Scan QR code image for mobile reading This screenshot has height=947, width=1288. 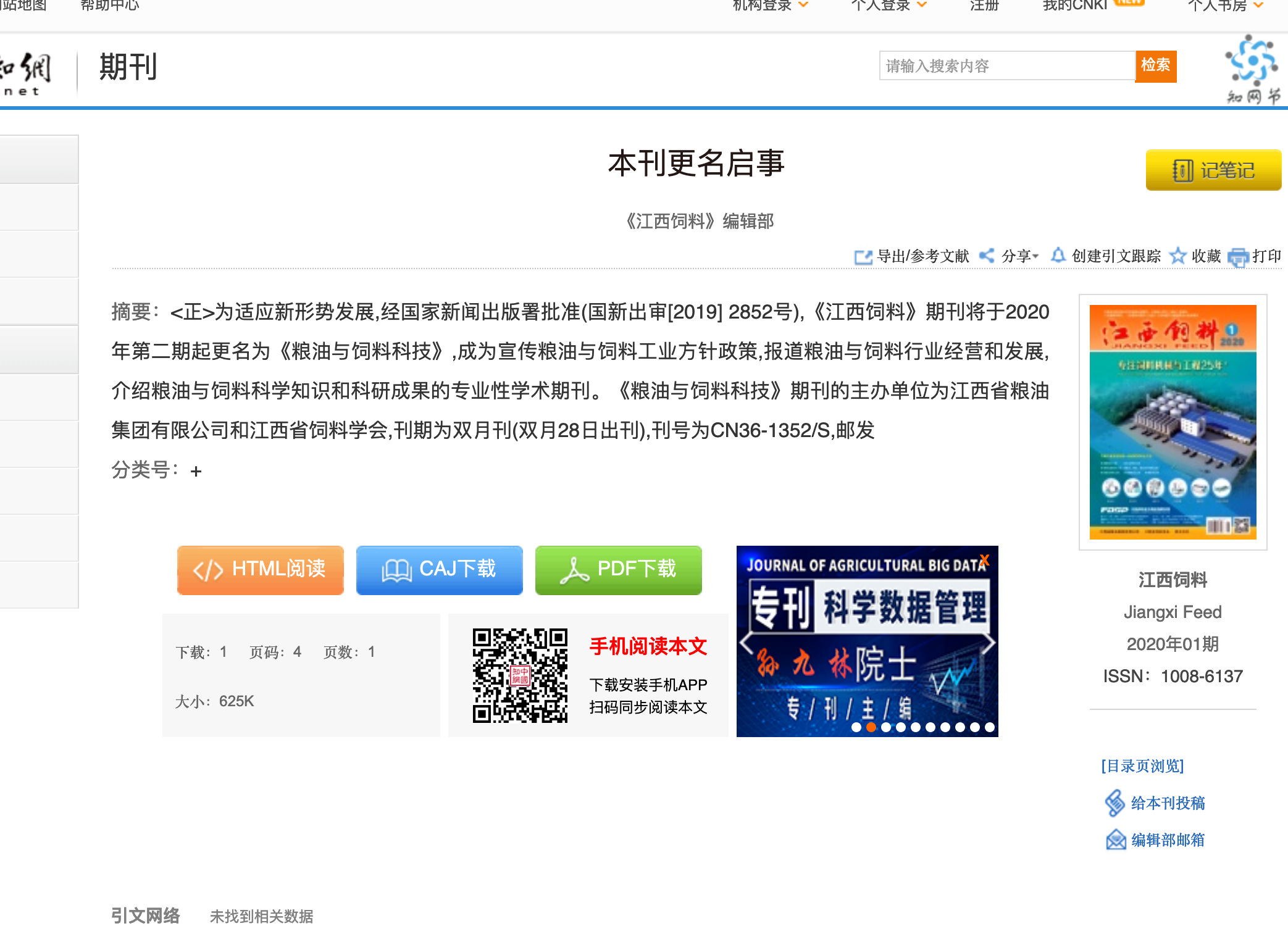click(520, 675)
